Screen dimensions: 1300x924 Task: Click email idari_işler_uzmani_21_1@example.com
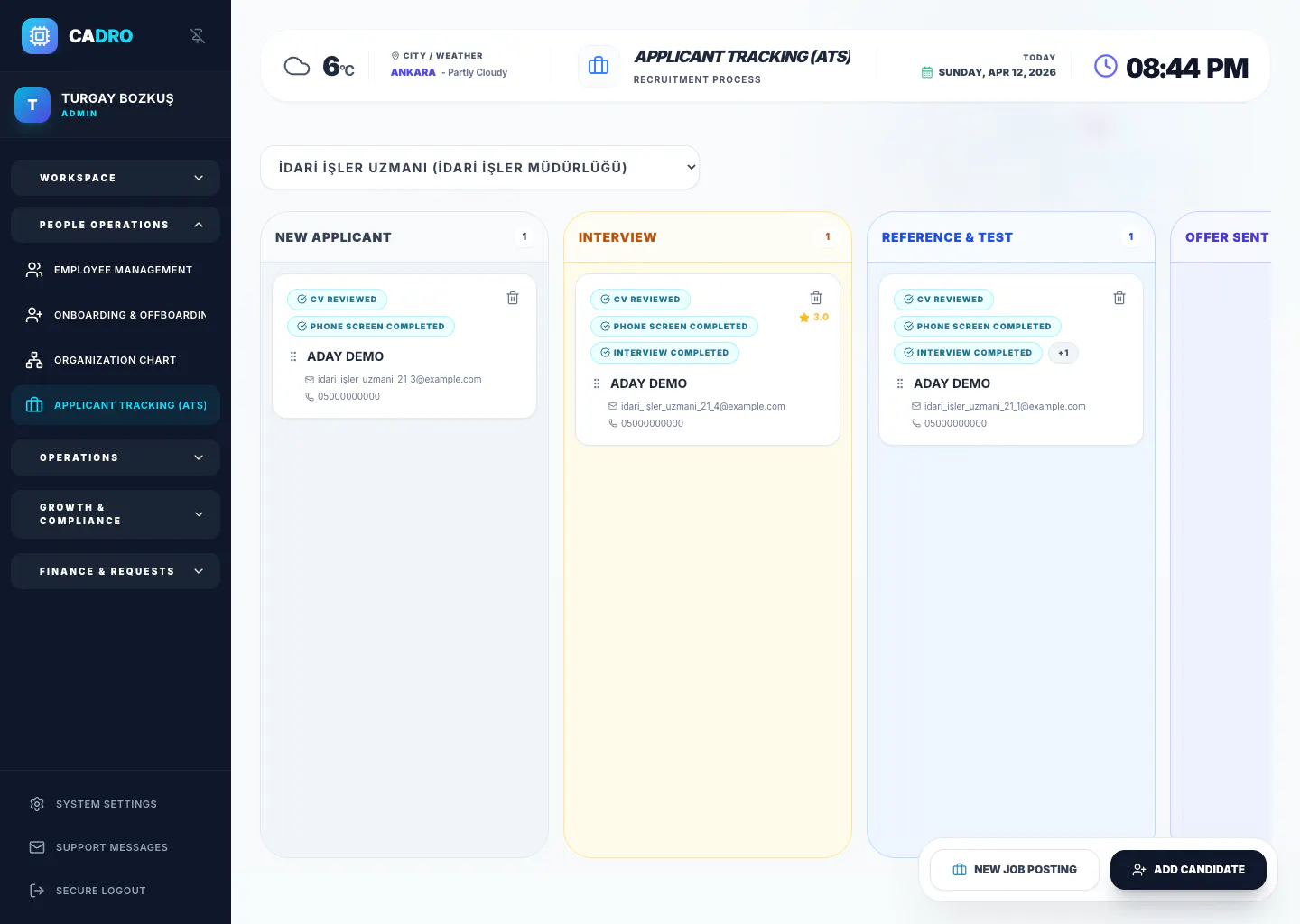[x=1005, y=407]
